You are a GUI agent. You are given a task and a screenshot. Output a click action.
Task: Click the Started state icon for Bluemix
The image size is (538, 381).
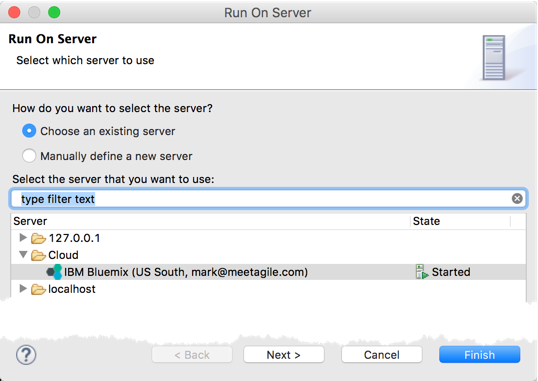pyautogui.click(x=421, y=272)
